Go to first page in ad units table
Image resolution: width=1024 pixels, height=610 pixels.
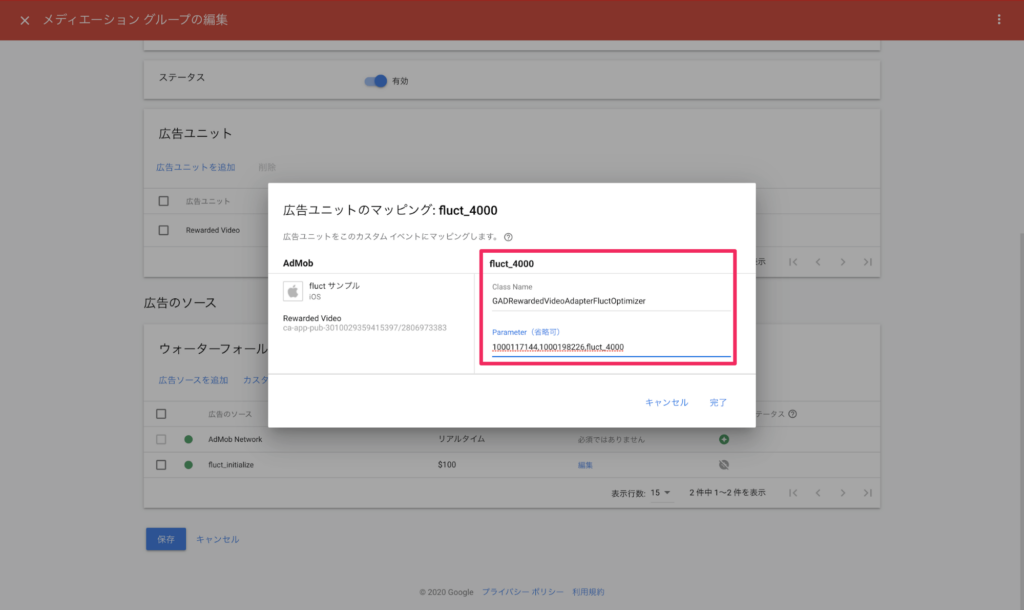(x=793, y=262)
